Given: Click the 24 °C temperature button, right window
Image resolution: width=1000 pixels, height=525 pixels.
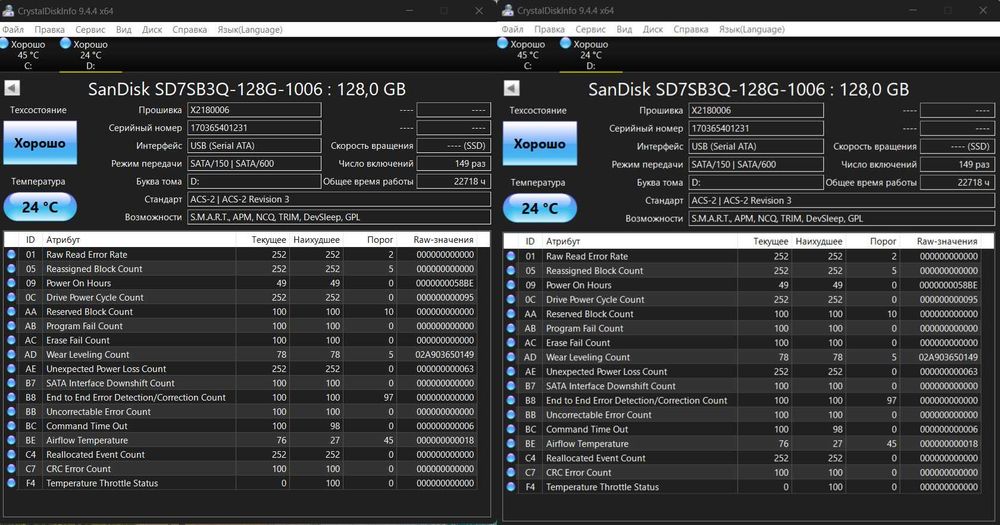Looking at the screenshot, I should coord(540,208).
